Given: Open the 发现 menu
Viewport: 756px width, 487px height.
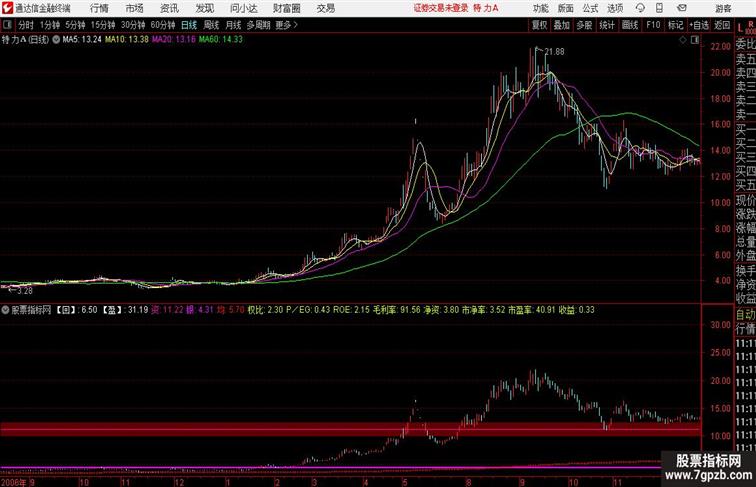Looking at the screenshot, I should click(204, 8).
